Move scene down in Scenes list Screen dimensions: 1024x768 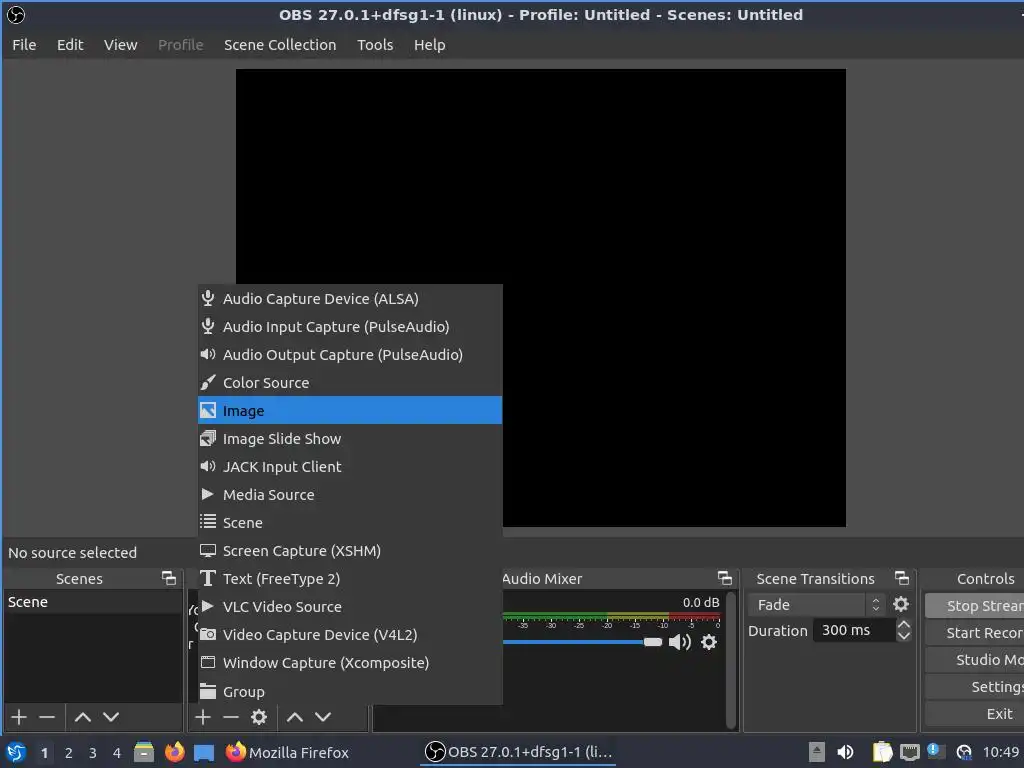click(111, 717)
